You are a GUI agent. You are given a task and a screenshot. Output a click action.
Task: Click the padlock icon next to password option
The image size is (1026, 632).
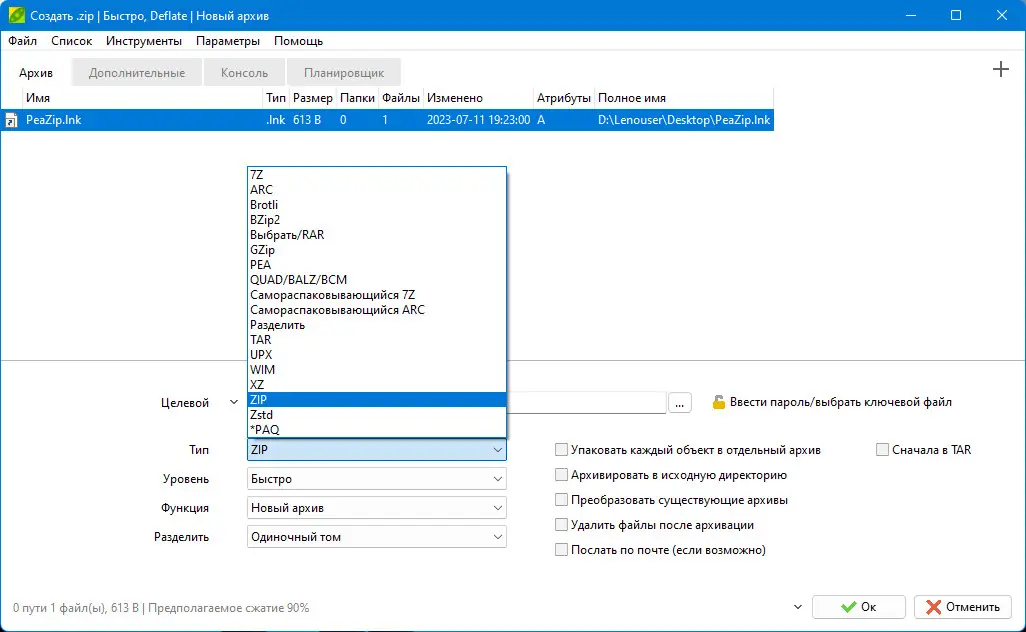[718, 402]
